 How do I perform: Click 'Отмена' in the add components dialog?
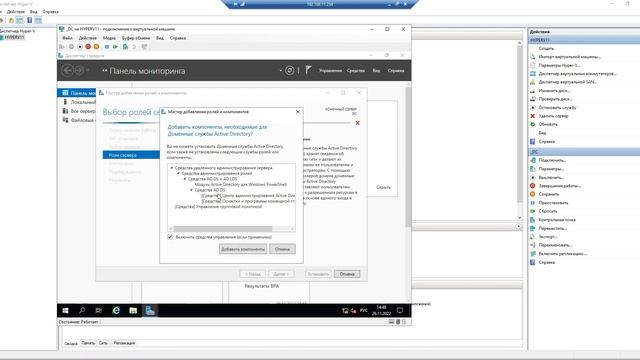pos(282,249)
